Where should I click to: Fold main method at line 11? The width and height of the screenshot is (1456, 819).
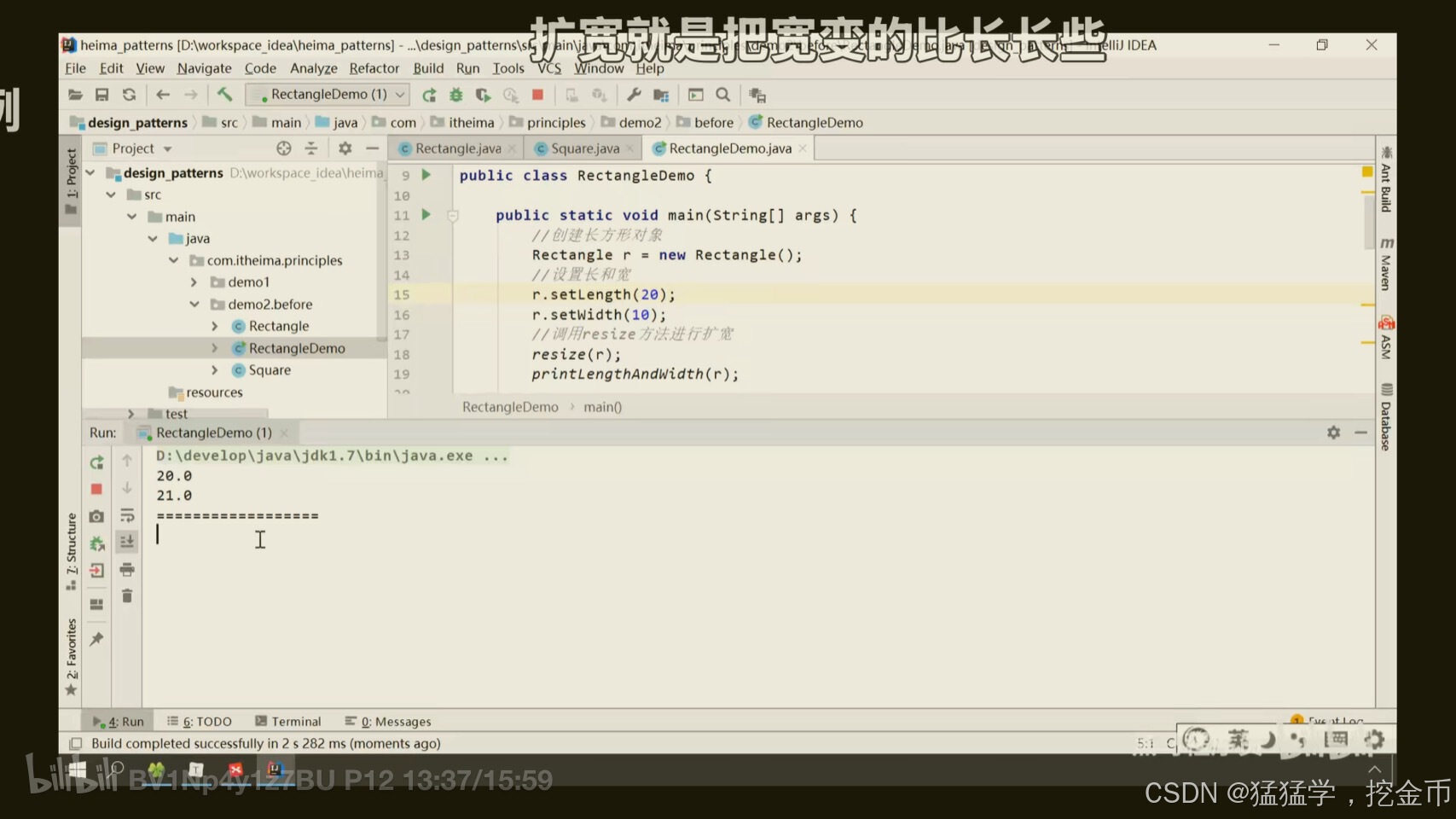pos(453,216)
